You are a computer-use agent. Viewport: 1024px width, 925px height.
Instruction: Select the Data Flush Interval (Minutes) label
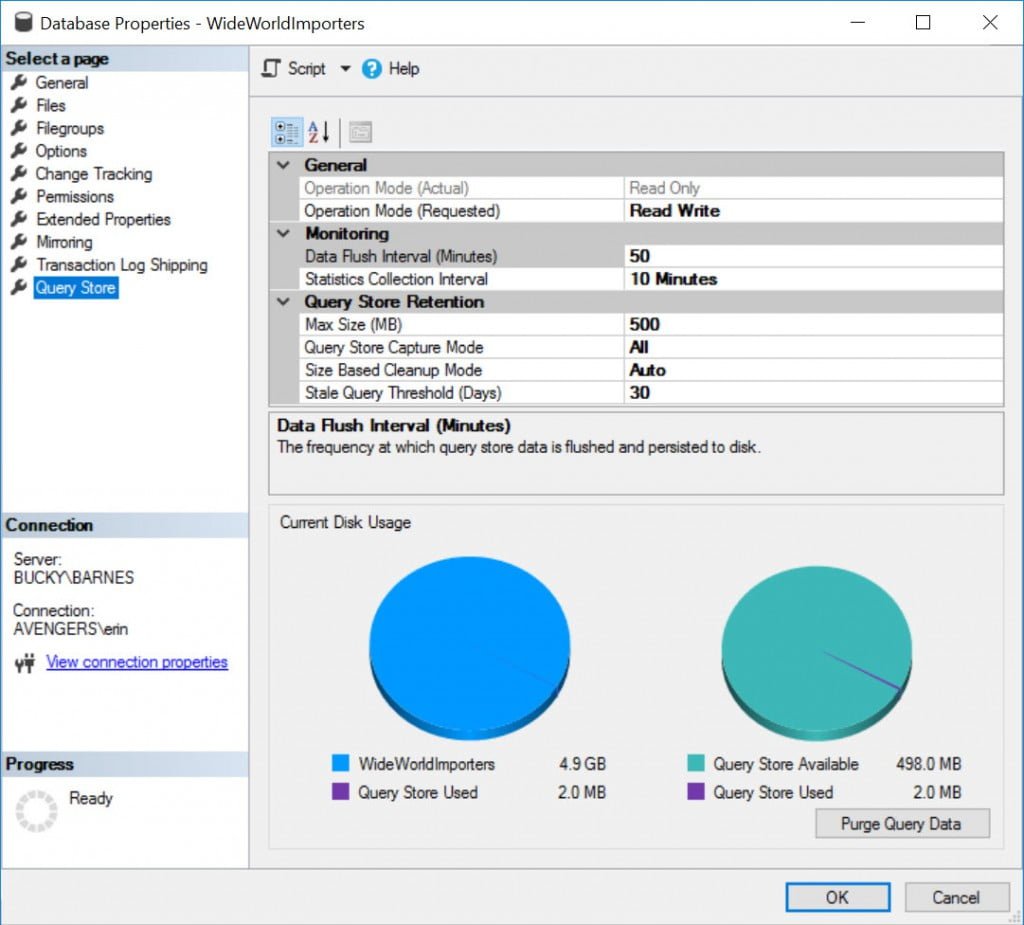(x=401, y=256)
